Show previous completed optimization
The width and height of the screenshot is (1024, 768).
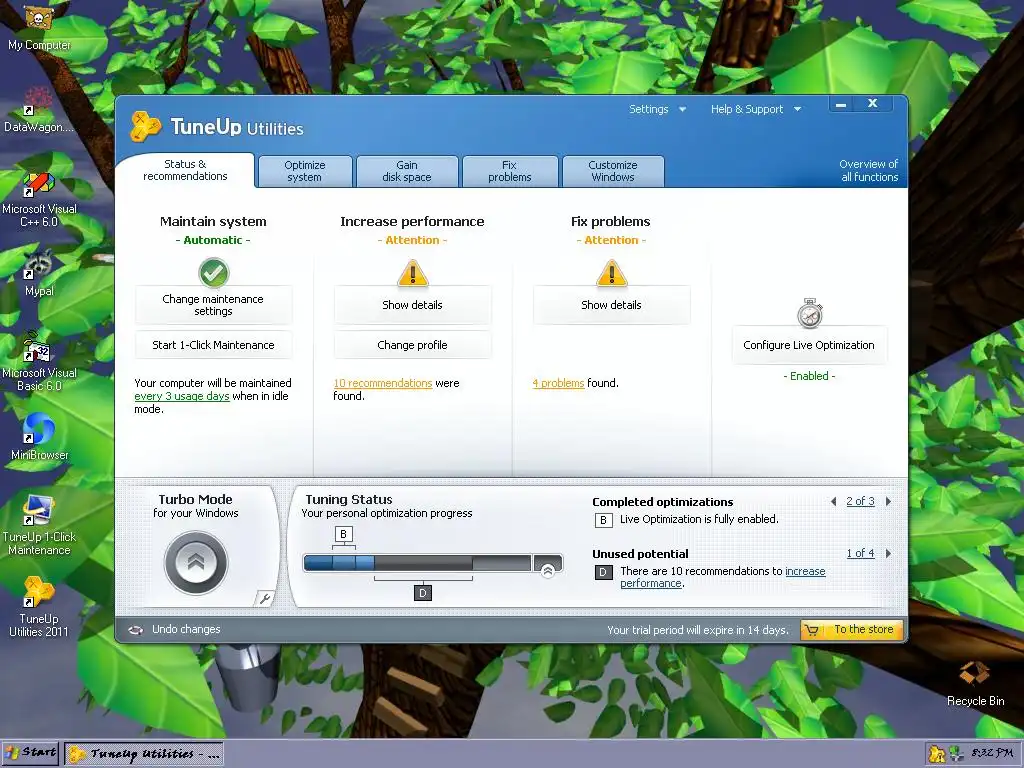click(x=833, y=502)
